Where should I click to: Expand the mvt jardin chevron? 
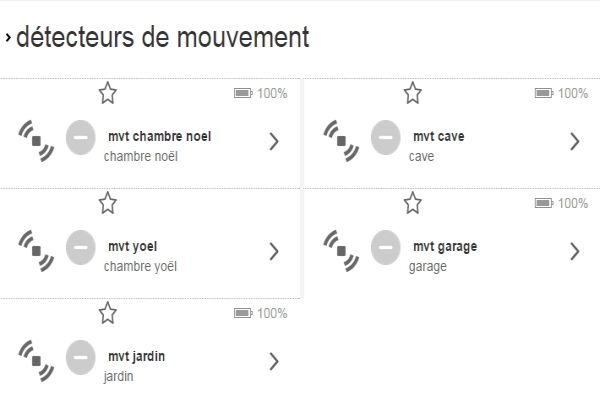(273, 361)
